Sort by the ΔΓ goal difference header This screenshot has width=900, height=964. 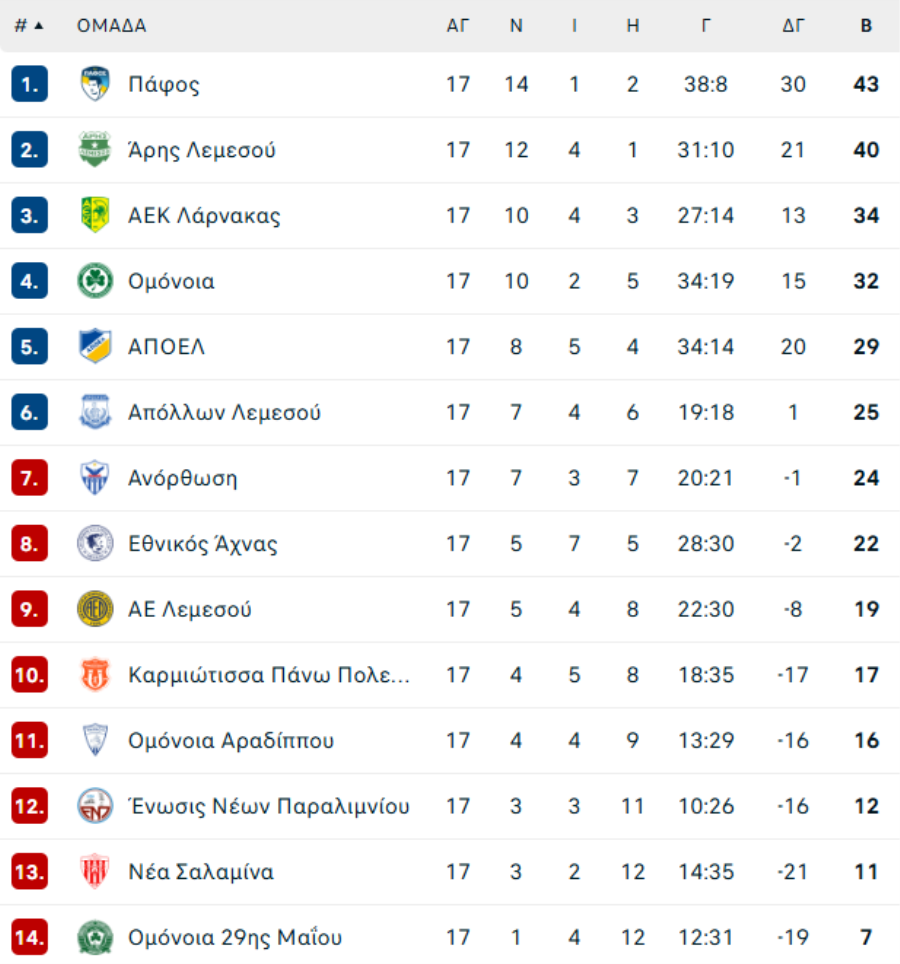pos(793,26)
